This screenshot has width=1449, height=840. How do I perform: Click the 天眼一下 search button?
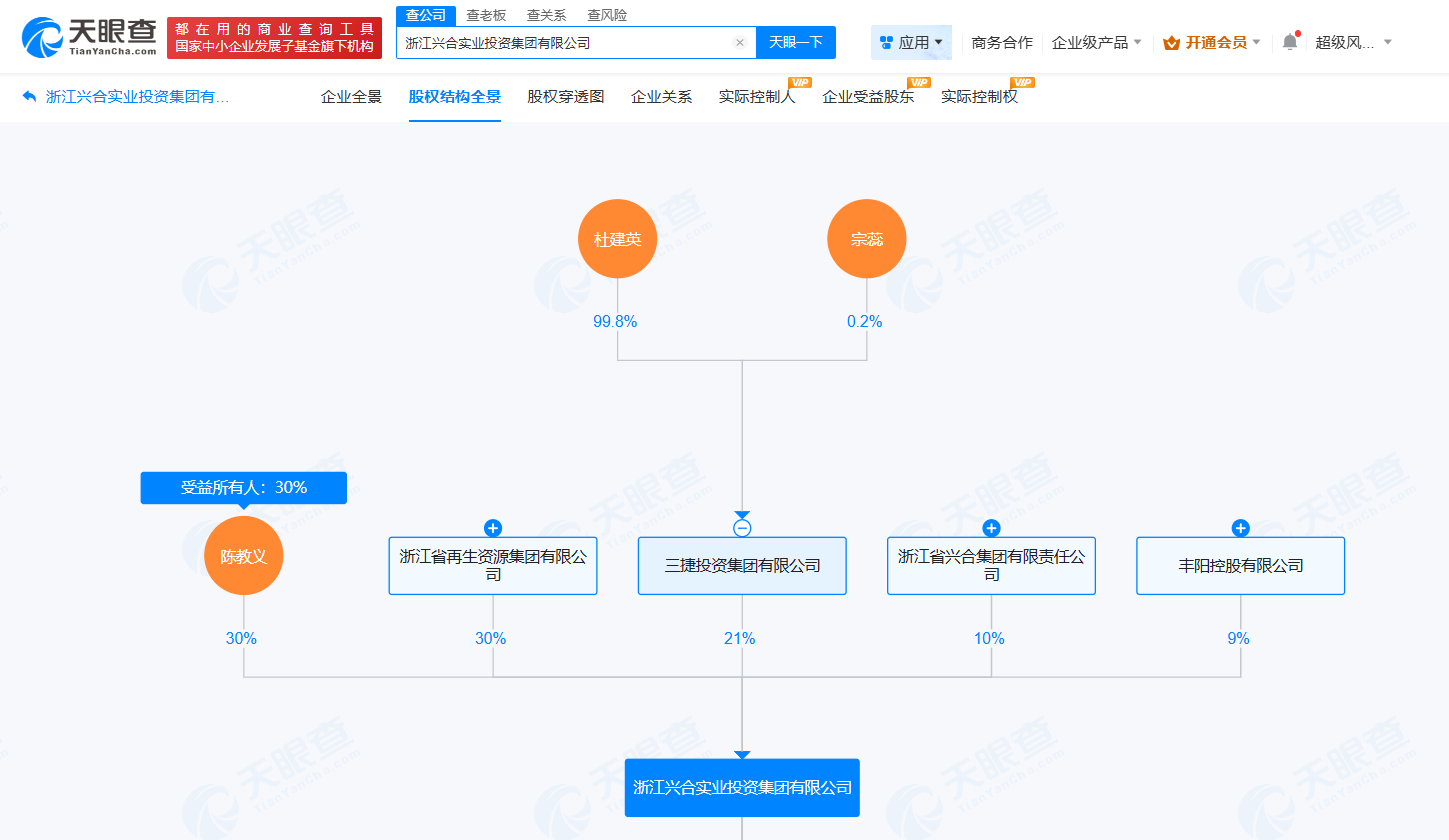(x=796, y=42)
